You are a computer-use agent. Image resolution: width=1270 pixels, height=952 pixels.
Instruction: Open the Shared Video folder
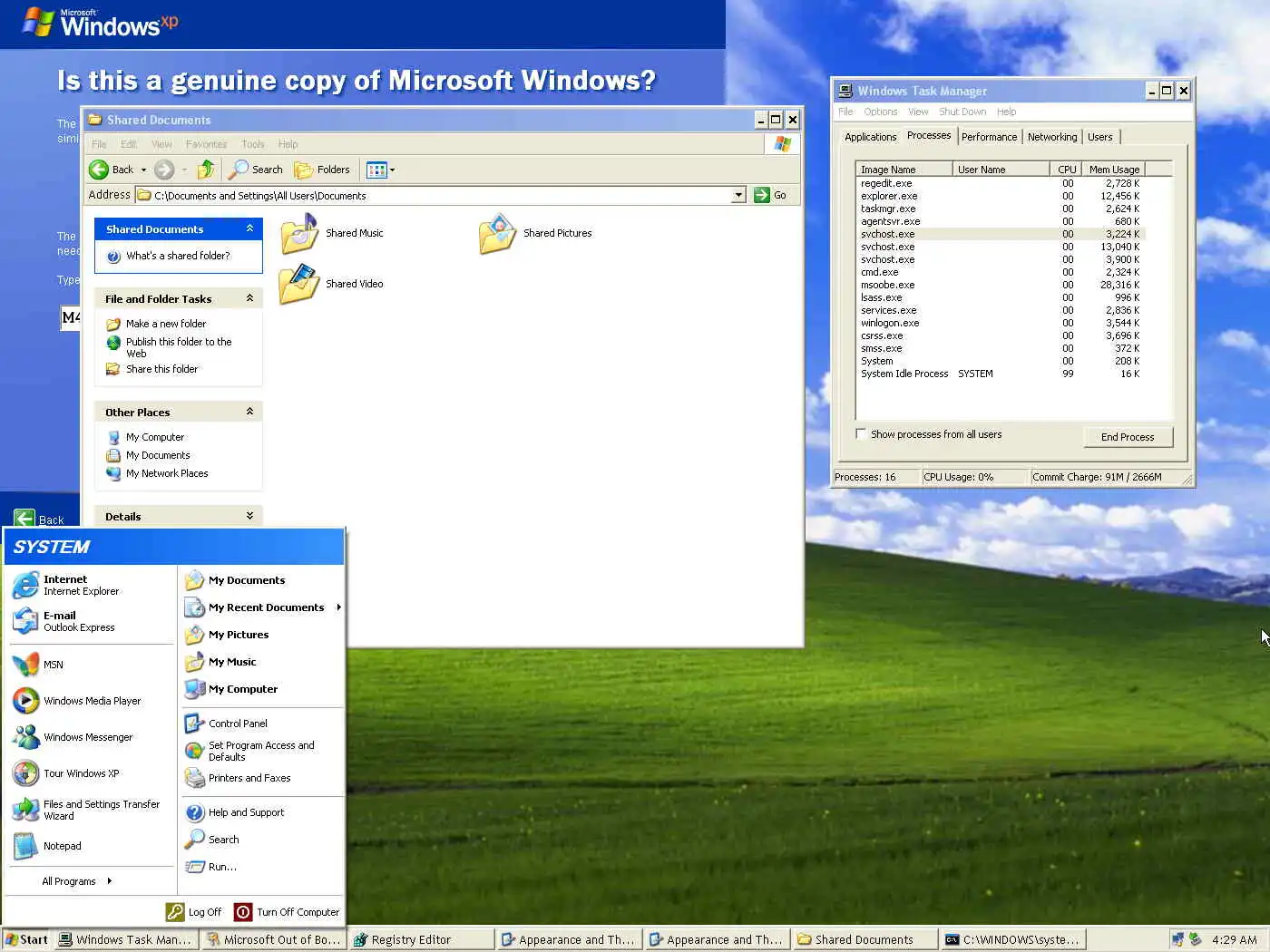click(332, 284)
